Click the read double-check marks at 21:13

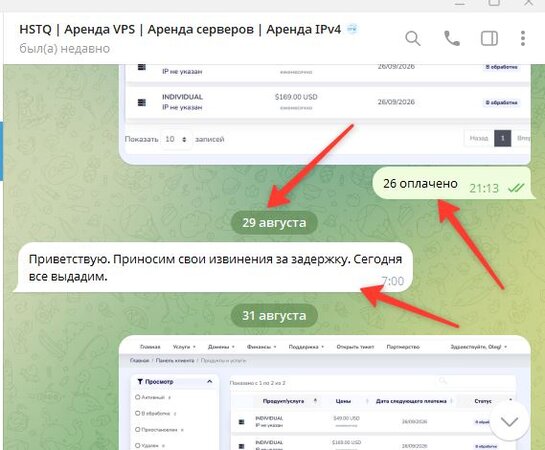tap(516, 188)
